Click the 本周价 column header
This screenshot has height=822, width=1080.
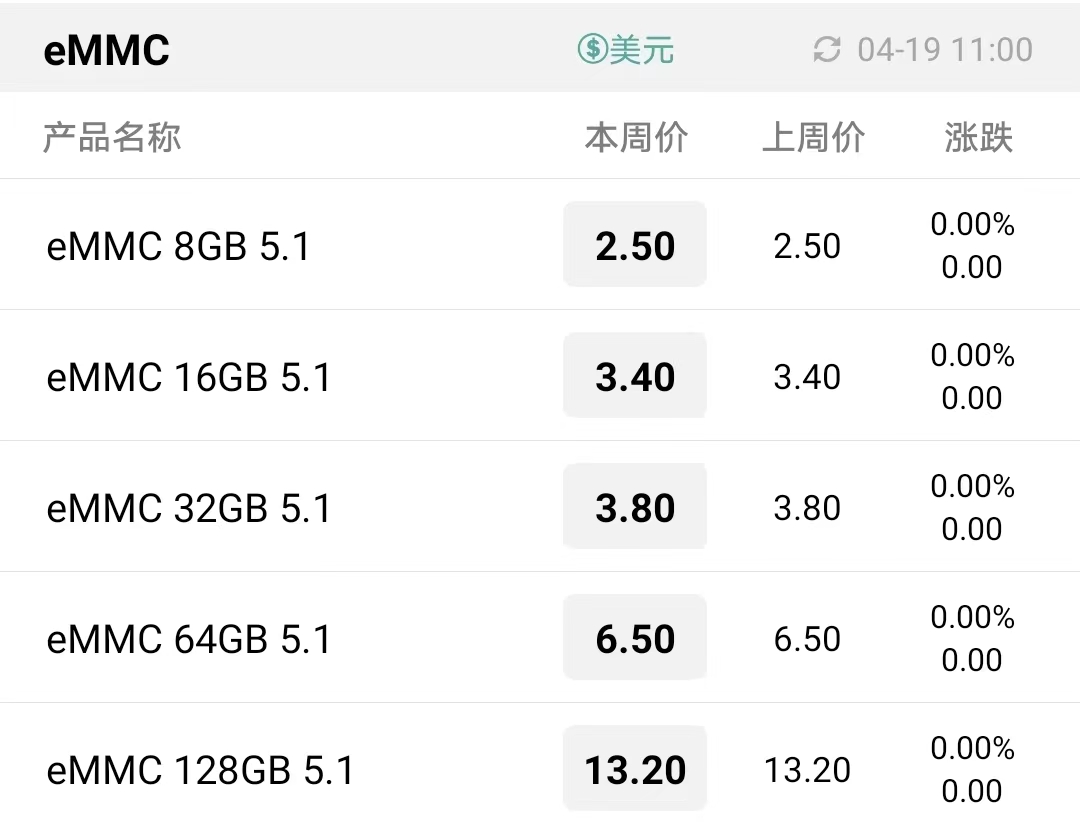point(636,137)
